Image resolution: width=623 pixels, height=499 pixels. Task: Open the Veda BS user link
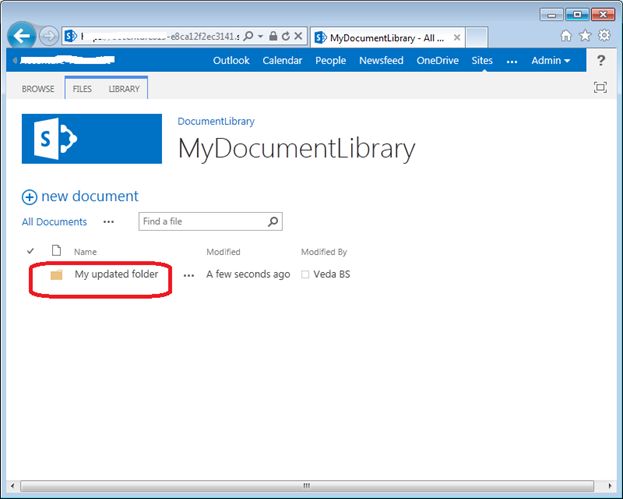point(331,274)
